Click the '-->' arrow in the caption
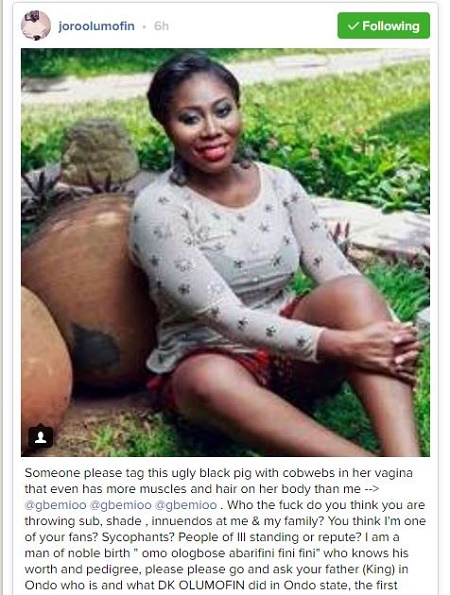The image size is (450, 595). coord(371,489)
